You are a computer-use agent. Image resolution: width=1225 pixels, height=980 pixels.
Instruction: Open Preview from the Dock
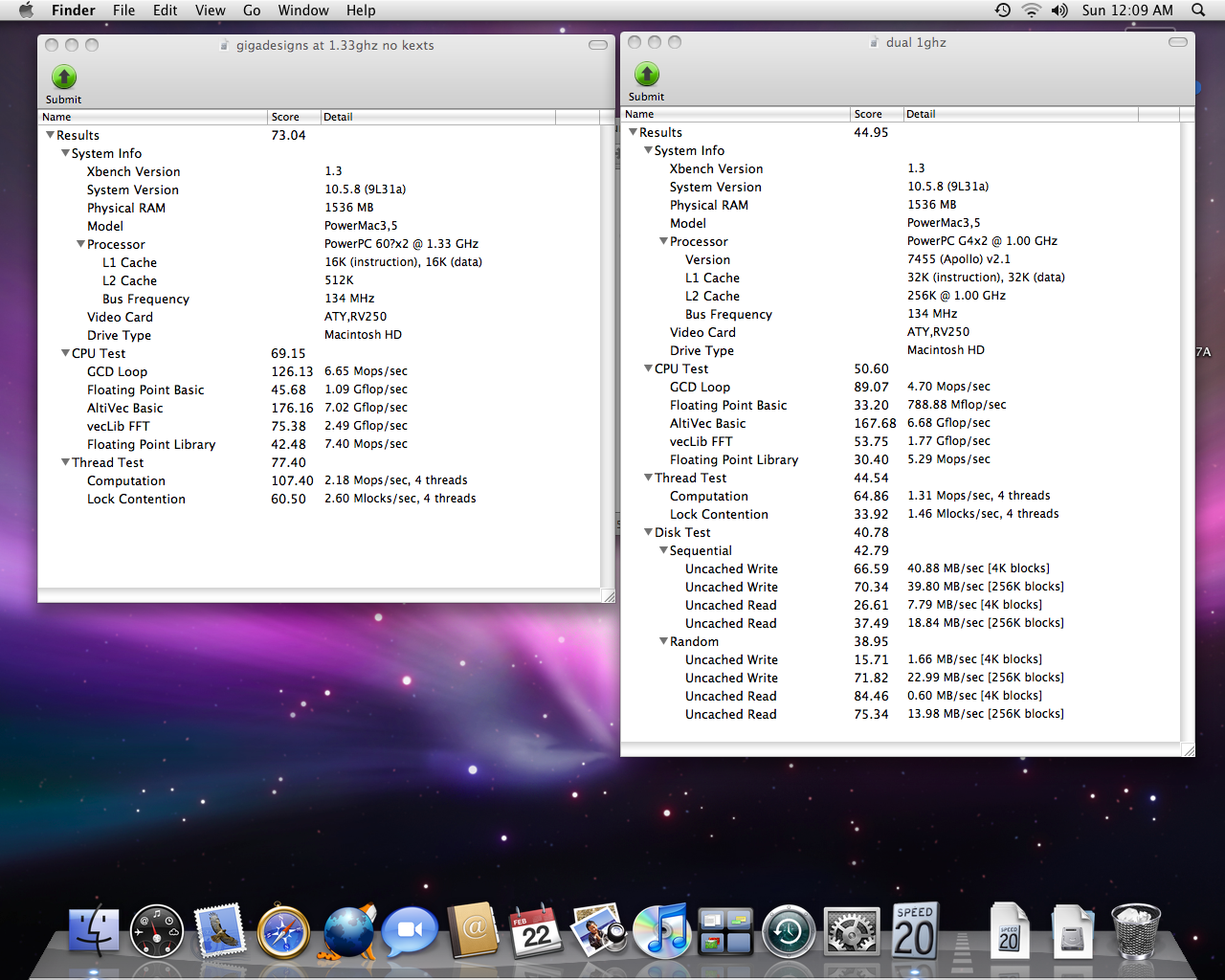coord(599,931)
